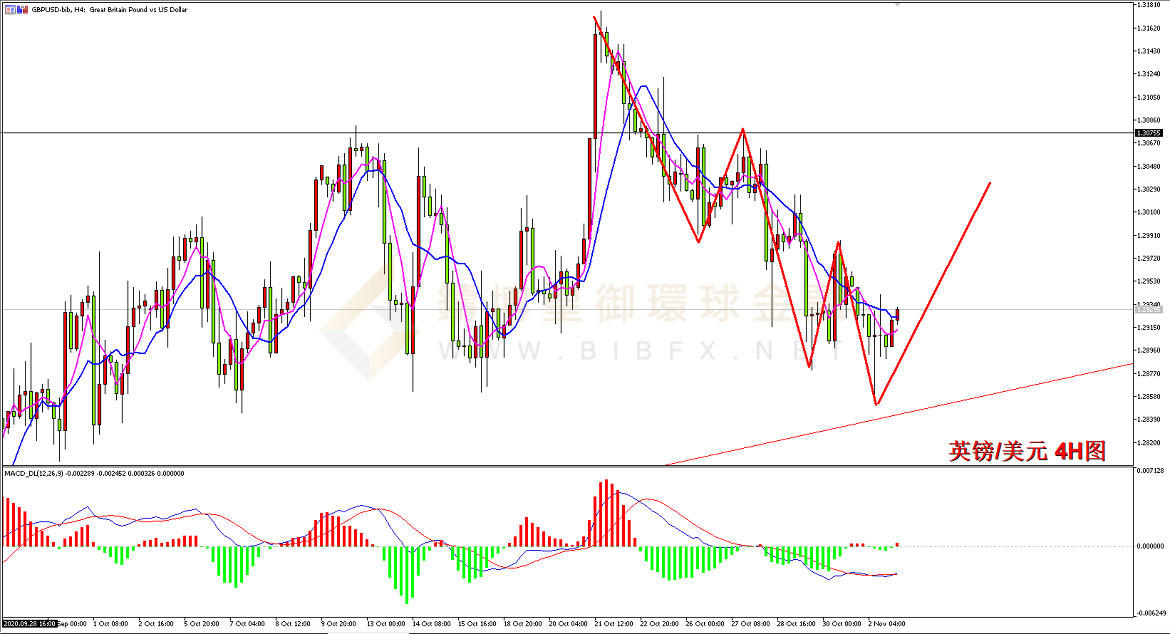Click the 1.31810 top price scale label
1170x634 pixels.
[1147, 6]
